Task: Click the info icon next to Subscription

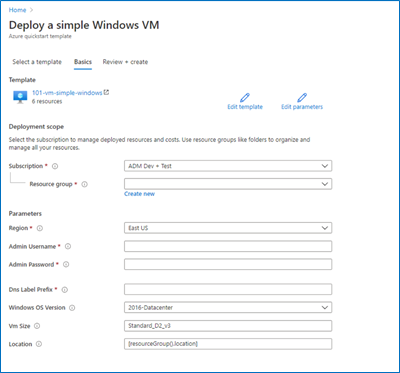Action: (x=55, y=166)
